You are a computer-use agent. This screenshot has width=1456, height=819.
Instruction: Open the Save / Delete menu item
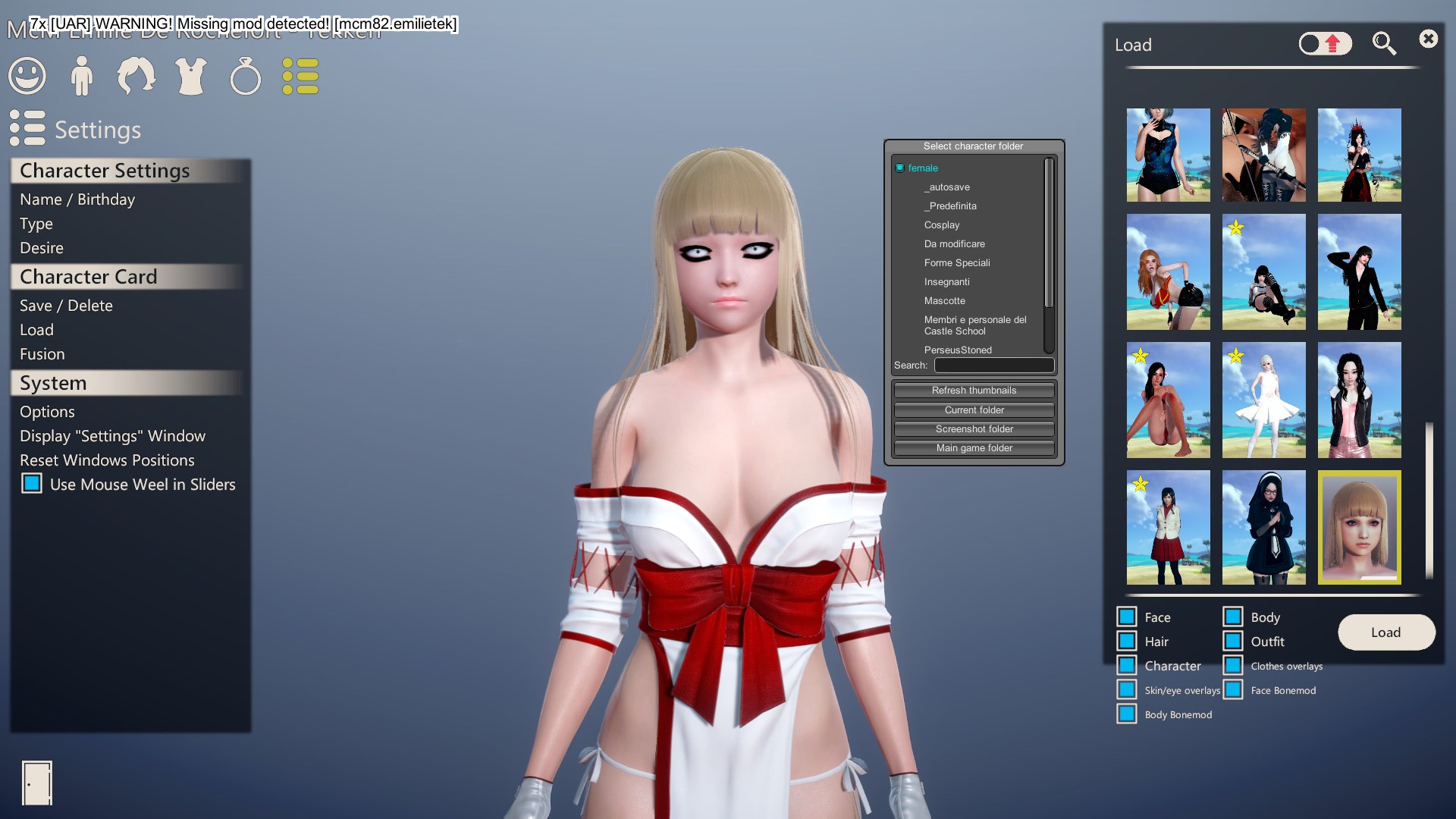[66, 305]
